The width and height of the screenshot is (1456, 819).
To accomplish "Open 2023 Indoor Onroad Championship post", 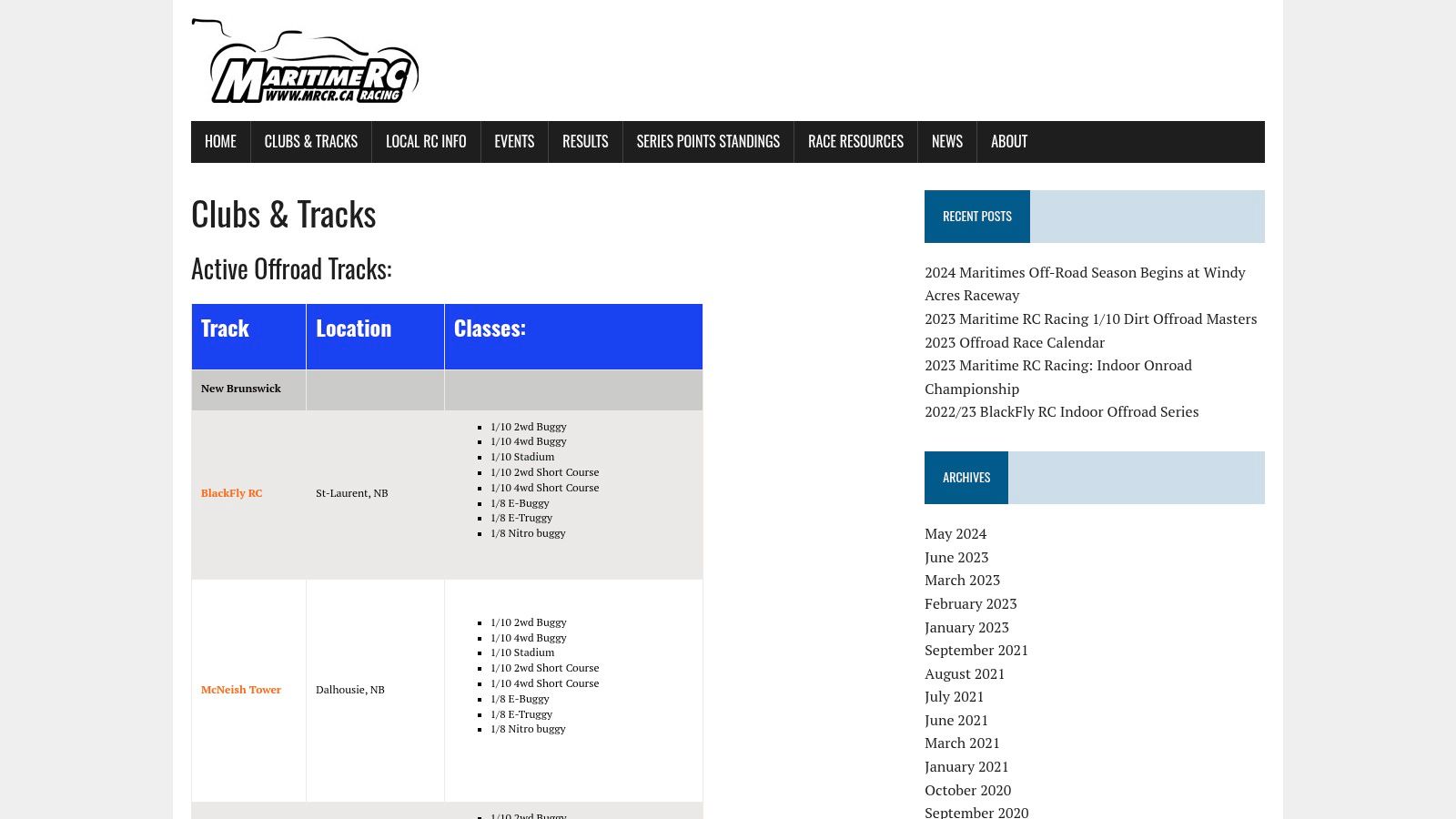I will click(x=1058, y=377).
